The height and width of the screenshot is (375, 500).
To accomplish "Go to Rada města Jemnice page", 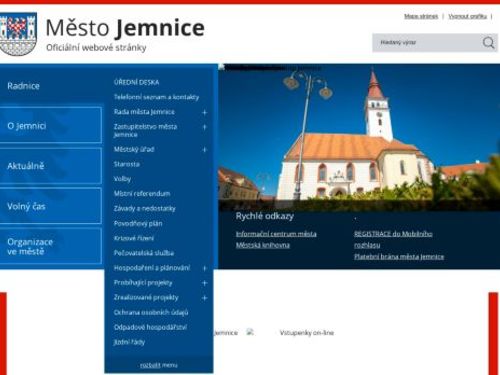I will [x=144, y=112].
